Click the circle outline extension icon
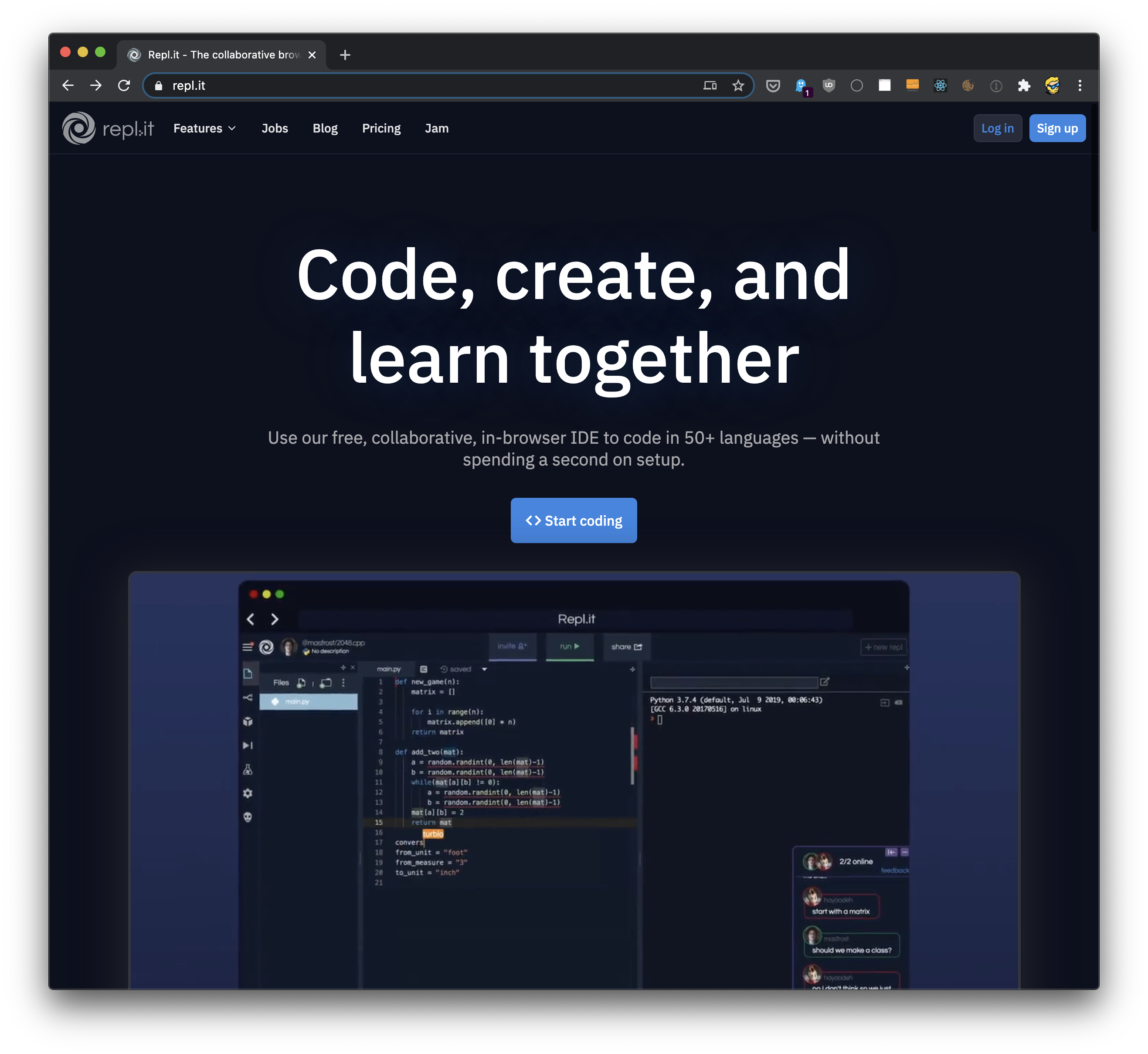1148x1054 pixels. click(856, 85)
